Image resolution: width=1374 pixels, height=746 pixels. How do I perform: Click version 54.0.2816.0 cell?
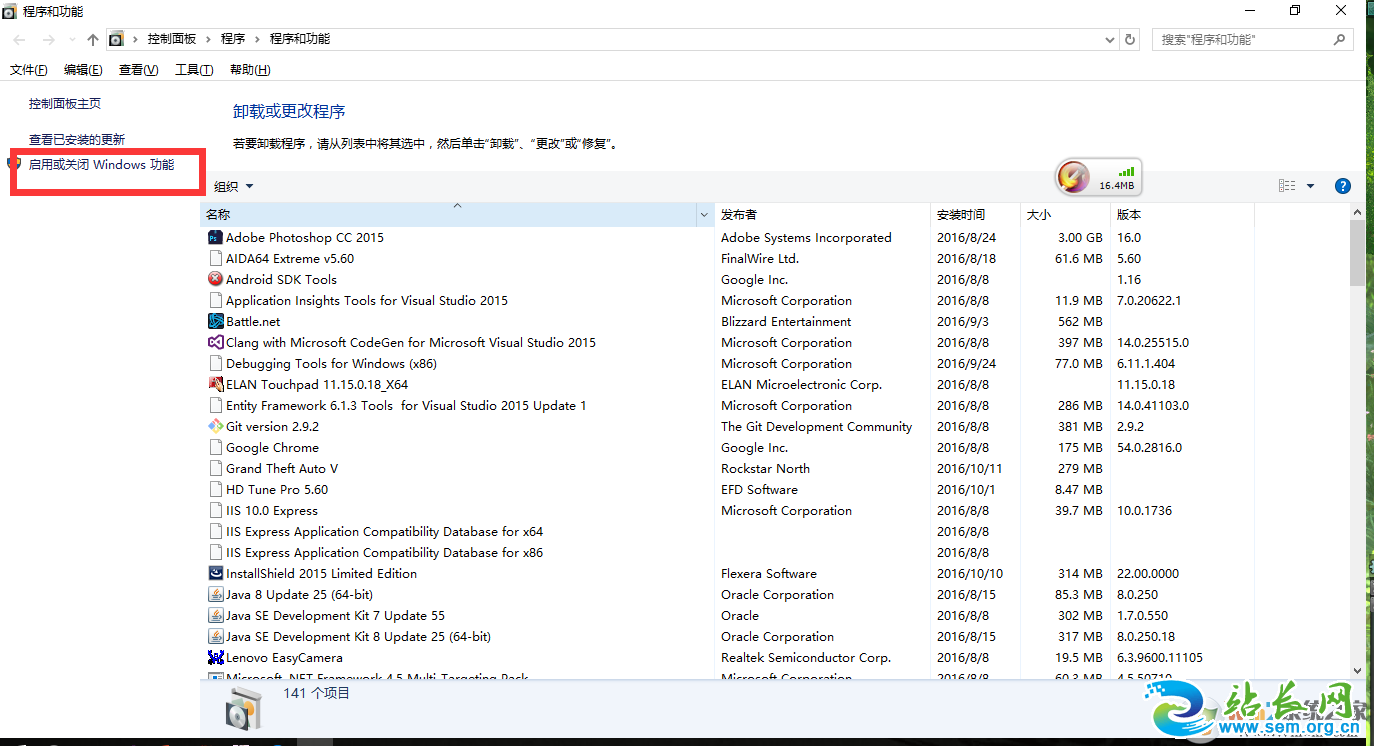pyautogui.click(x=1149, y=448)
